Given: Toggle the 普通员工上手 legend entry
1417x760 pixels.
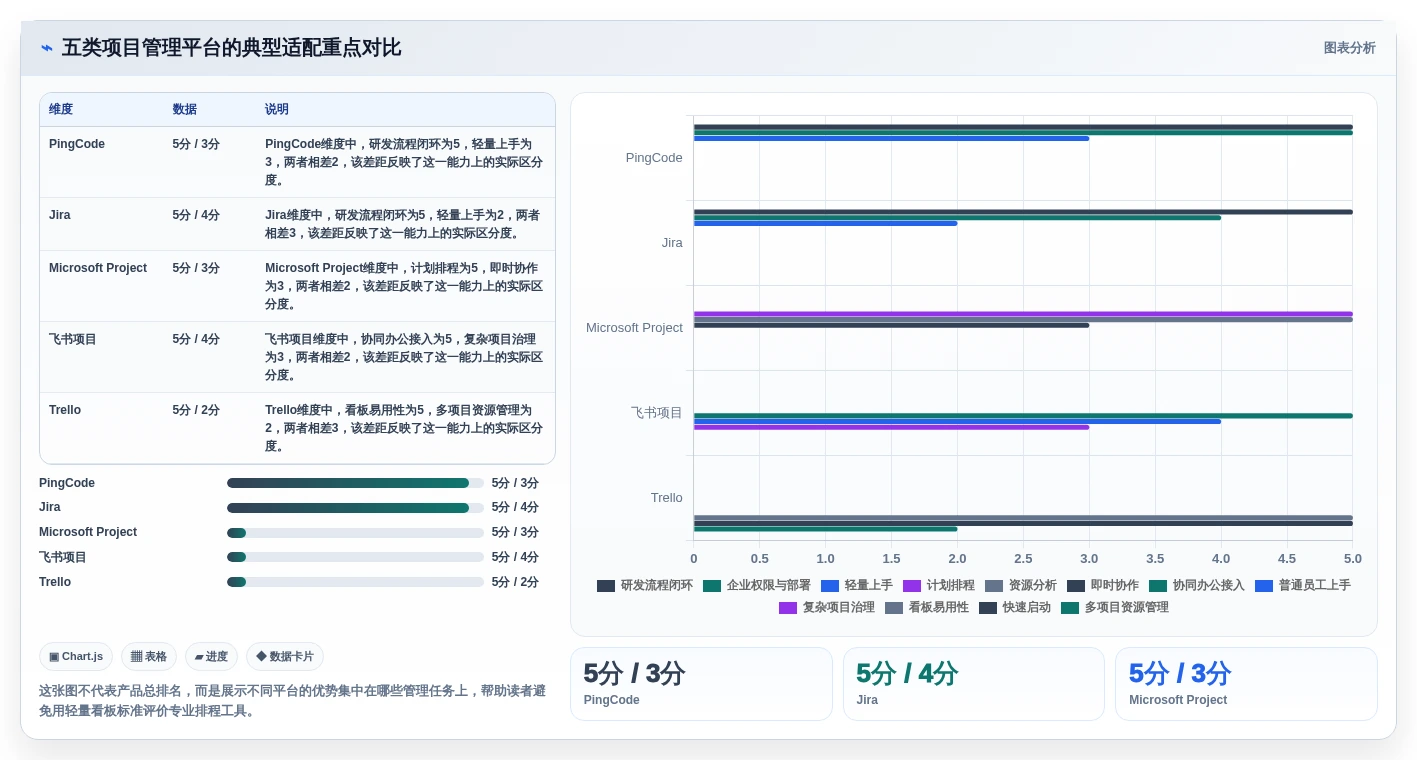Looking at the screenshot, I should tap(1303, 586).
